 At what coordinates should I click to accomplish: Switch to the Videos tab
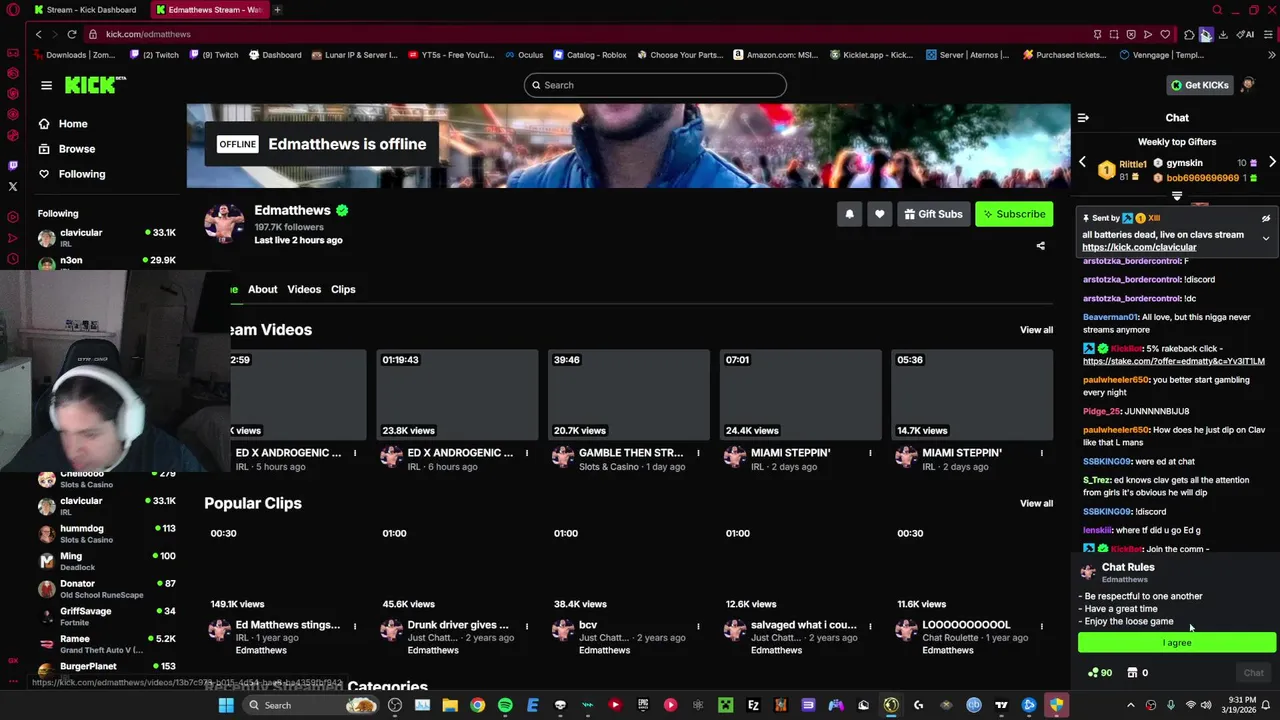[x=304, y=289]
